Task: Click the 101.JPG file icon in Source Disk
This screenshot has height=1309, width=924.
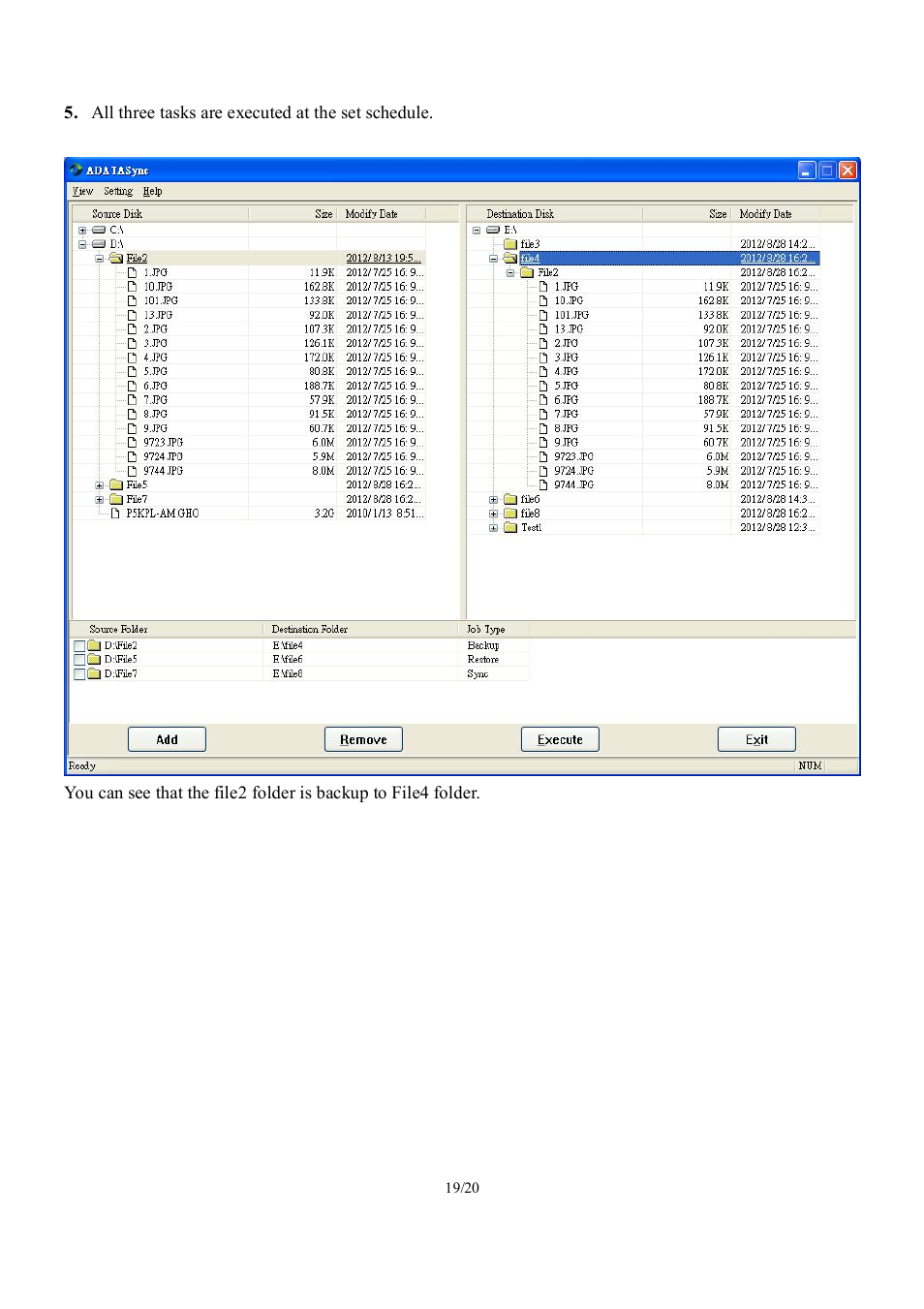Action: coord(133,301)
